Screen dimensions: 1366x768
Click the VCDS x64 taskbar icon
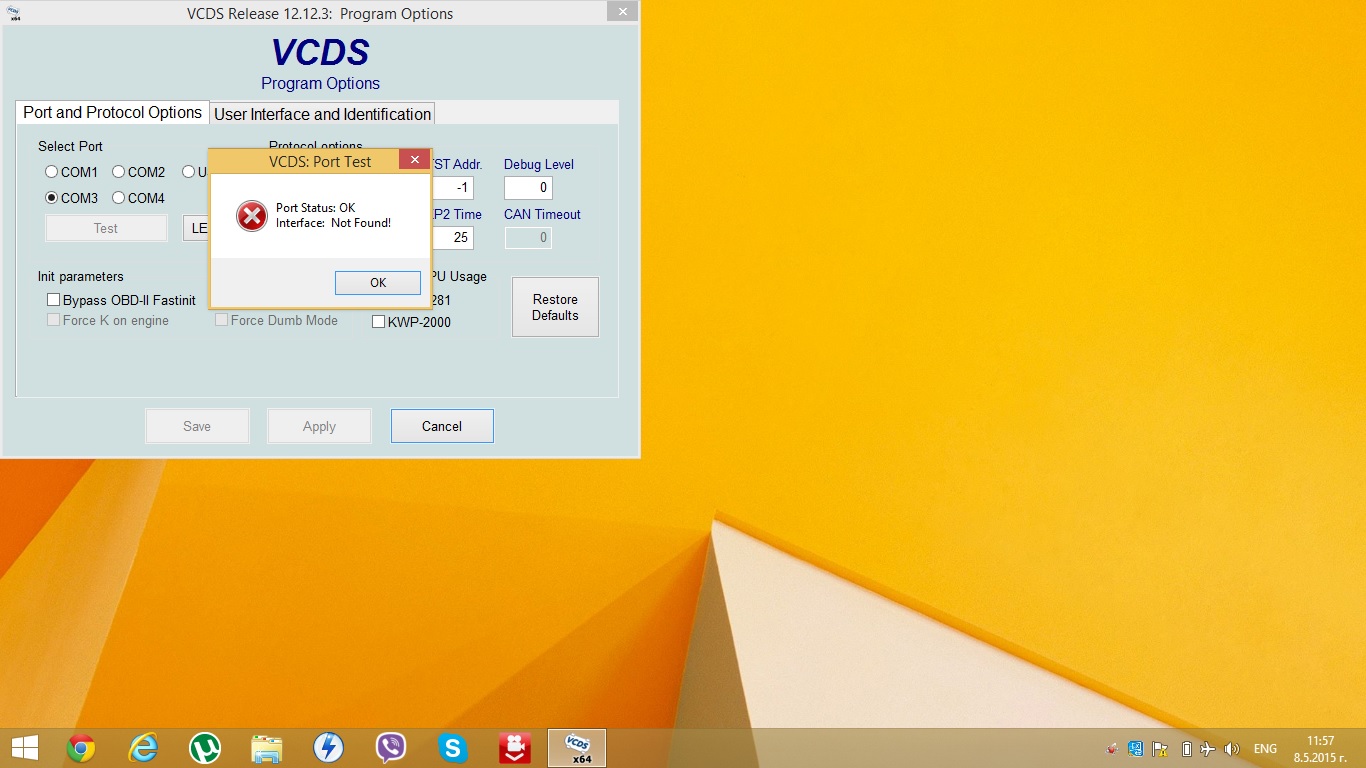point(577,748)
